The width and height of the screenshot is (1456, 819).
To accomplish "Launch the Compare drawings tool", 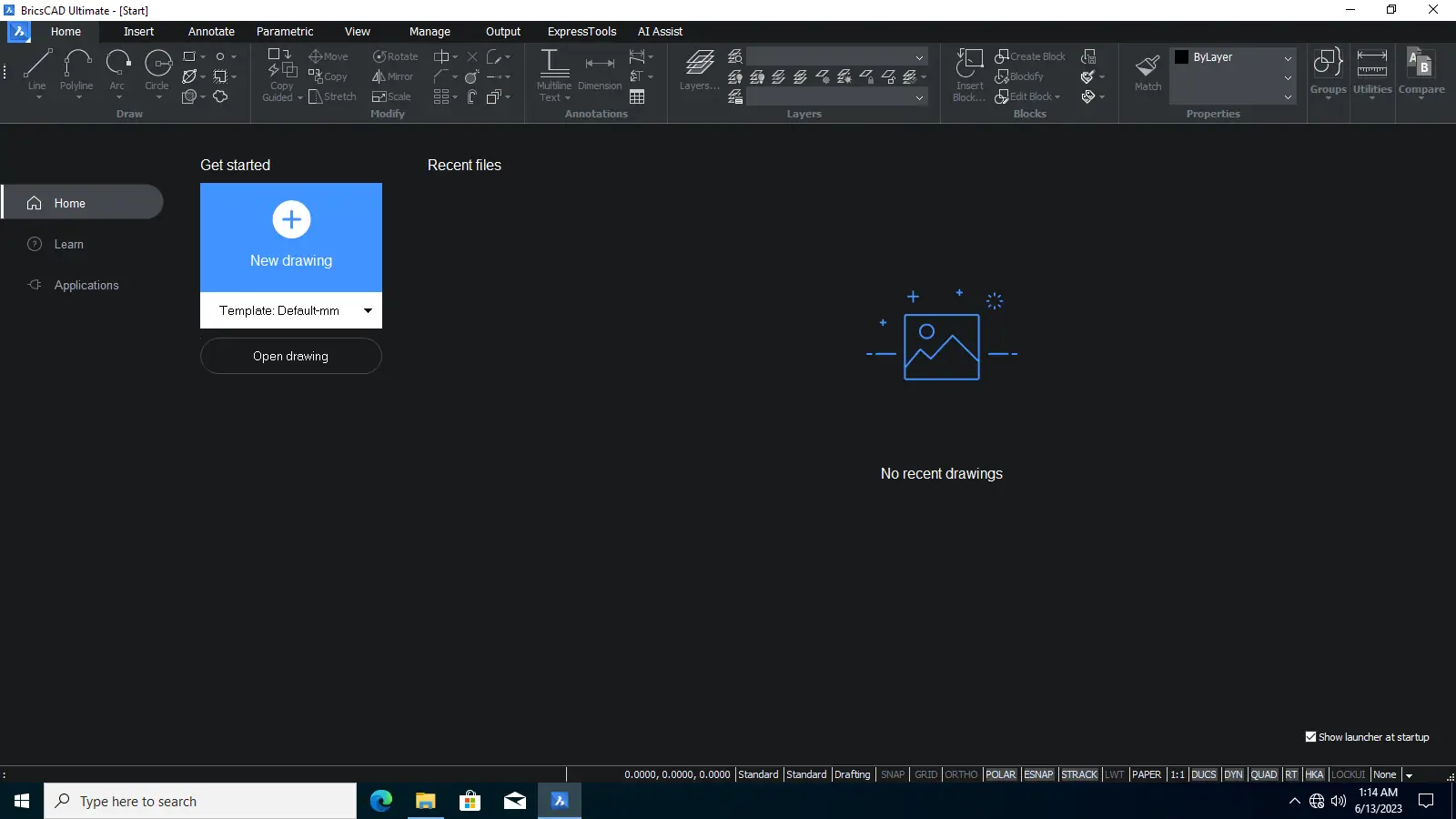I will (x=1421, y=71).
